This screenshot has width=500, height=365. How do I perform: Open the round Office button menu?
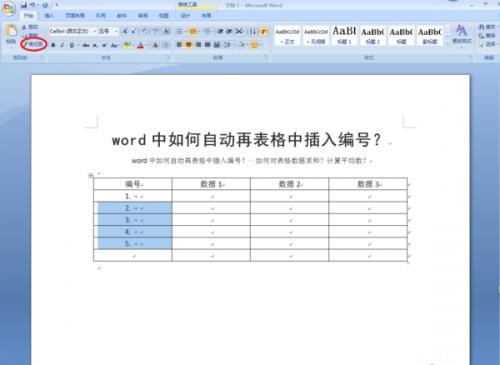click(x=9, y=9)
